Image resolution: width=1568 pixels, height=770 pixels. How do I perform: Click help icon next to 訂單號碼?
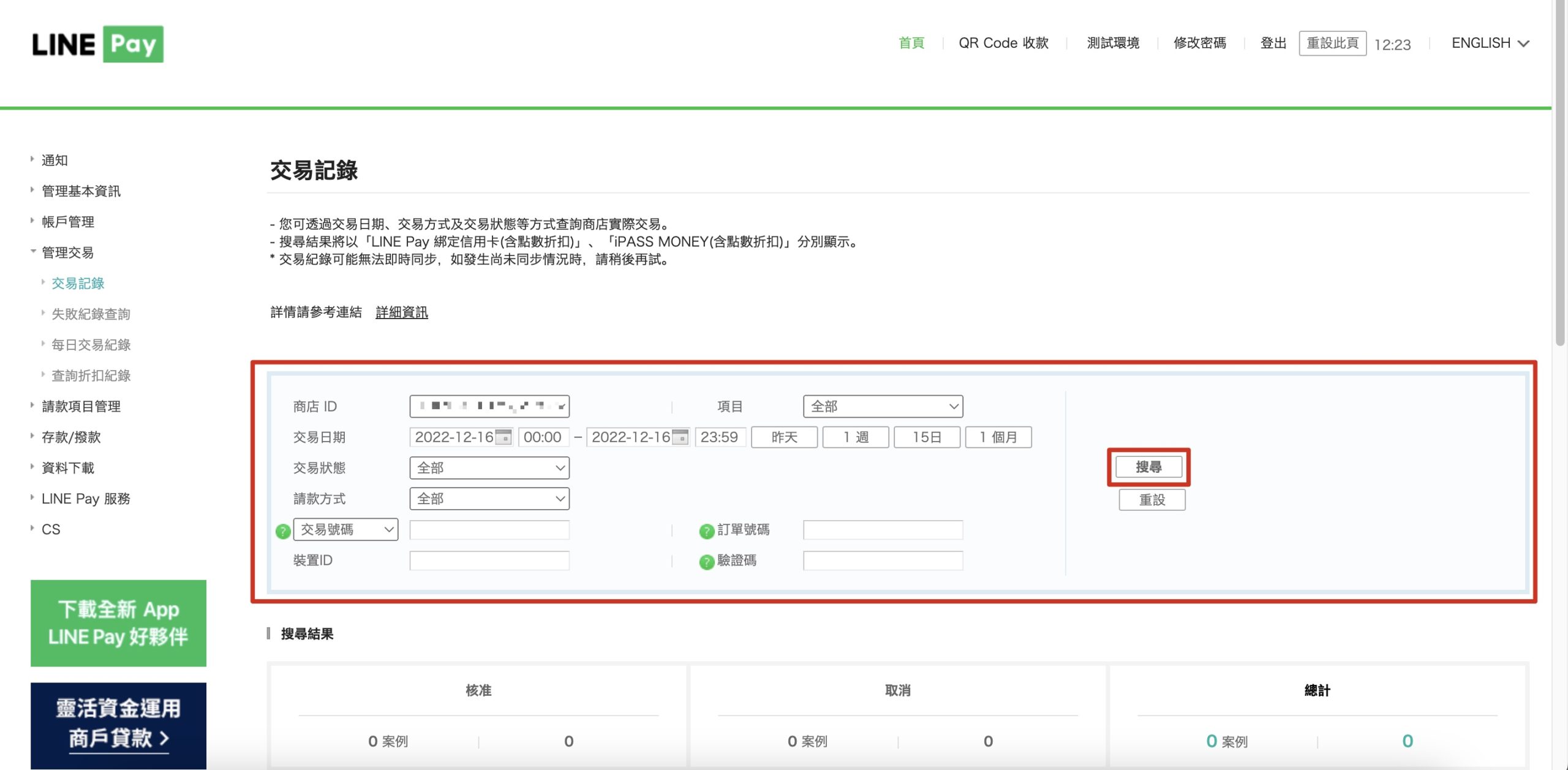pyautogui.click(x=706, y=531)
